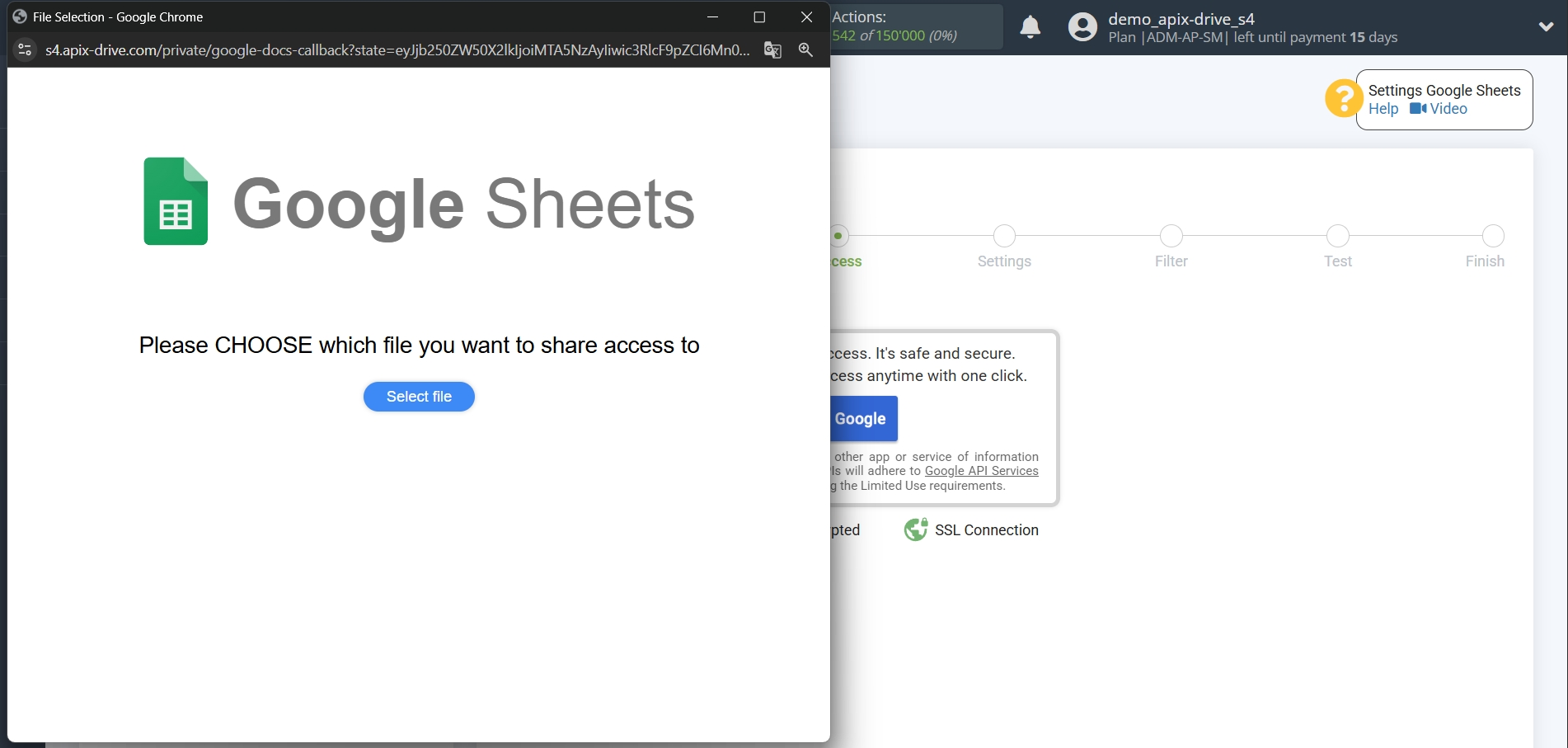Click the blue Google sign-in button
This screenshot has width=1568, height=748.
(861, 418)
